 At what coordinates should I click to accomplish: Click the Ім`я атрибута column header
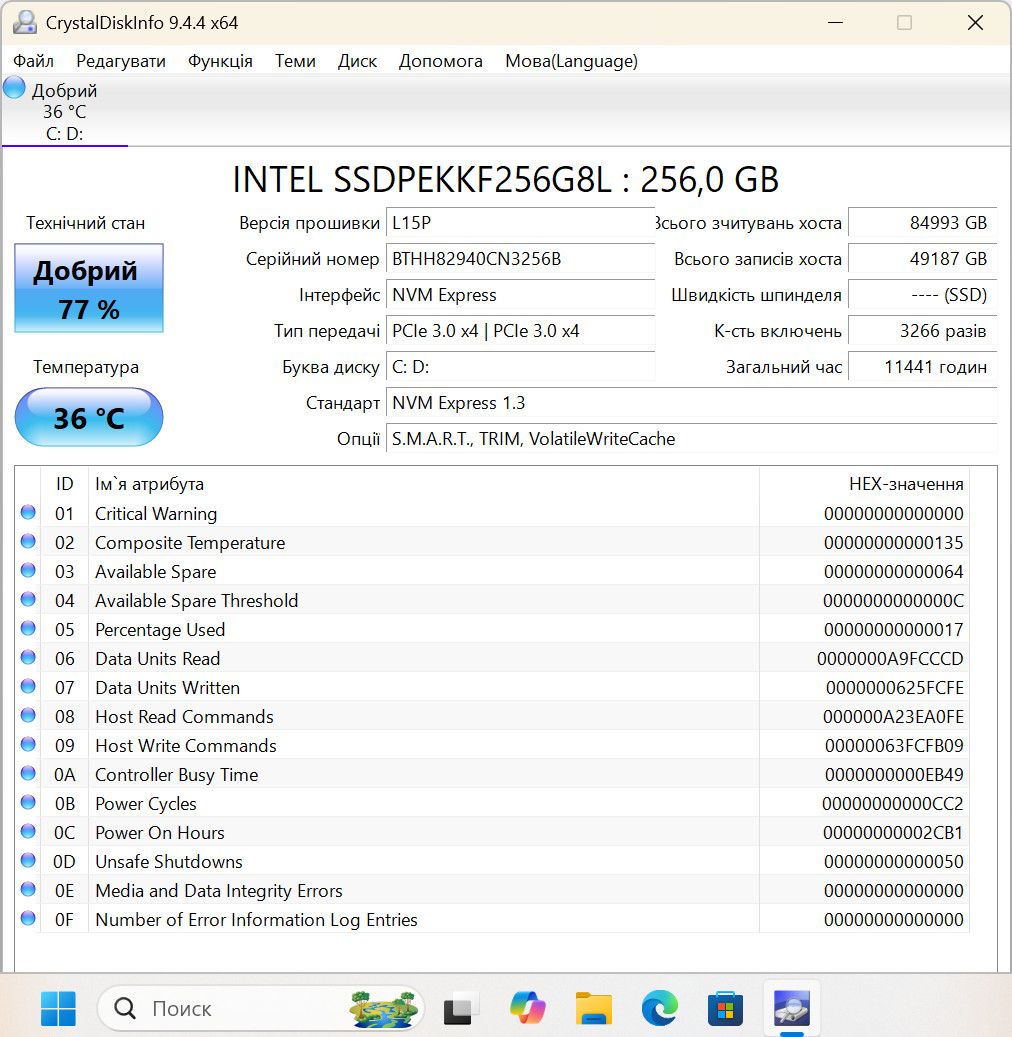[423, 484]
